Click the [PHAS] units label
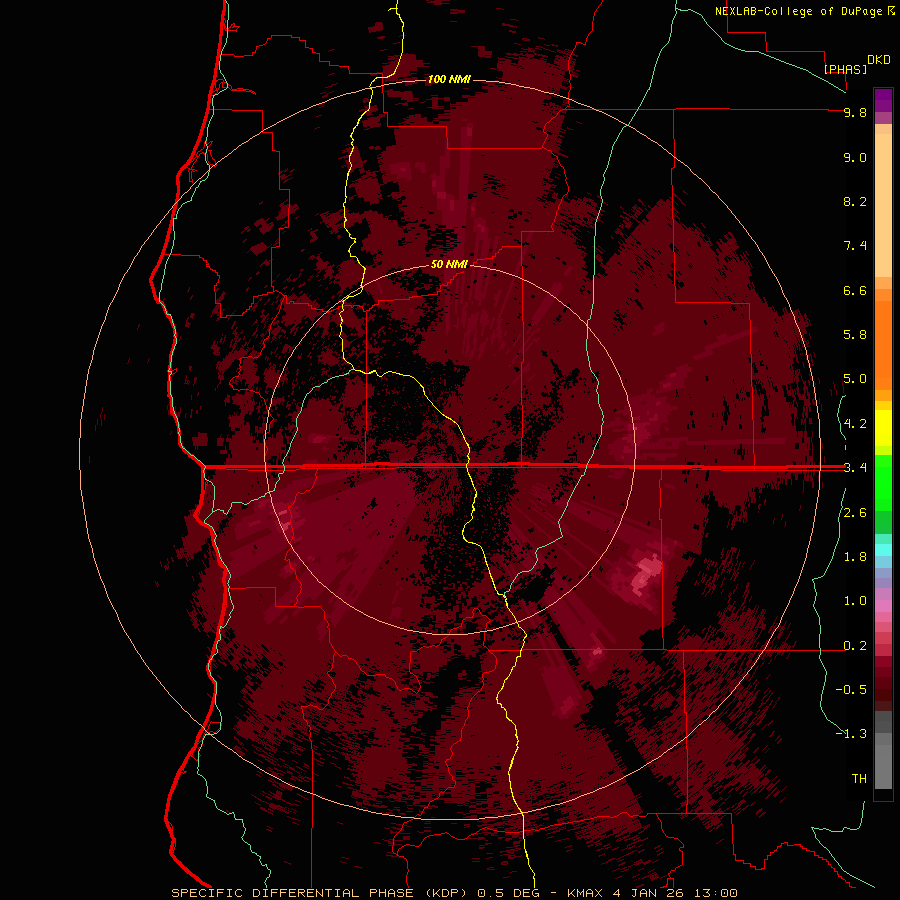 pyautogui.click(x=845, y=69)
